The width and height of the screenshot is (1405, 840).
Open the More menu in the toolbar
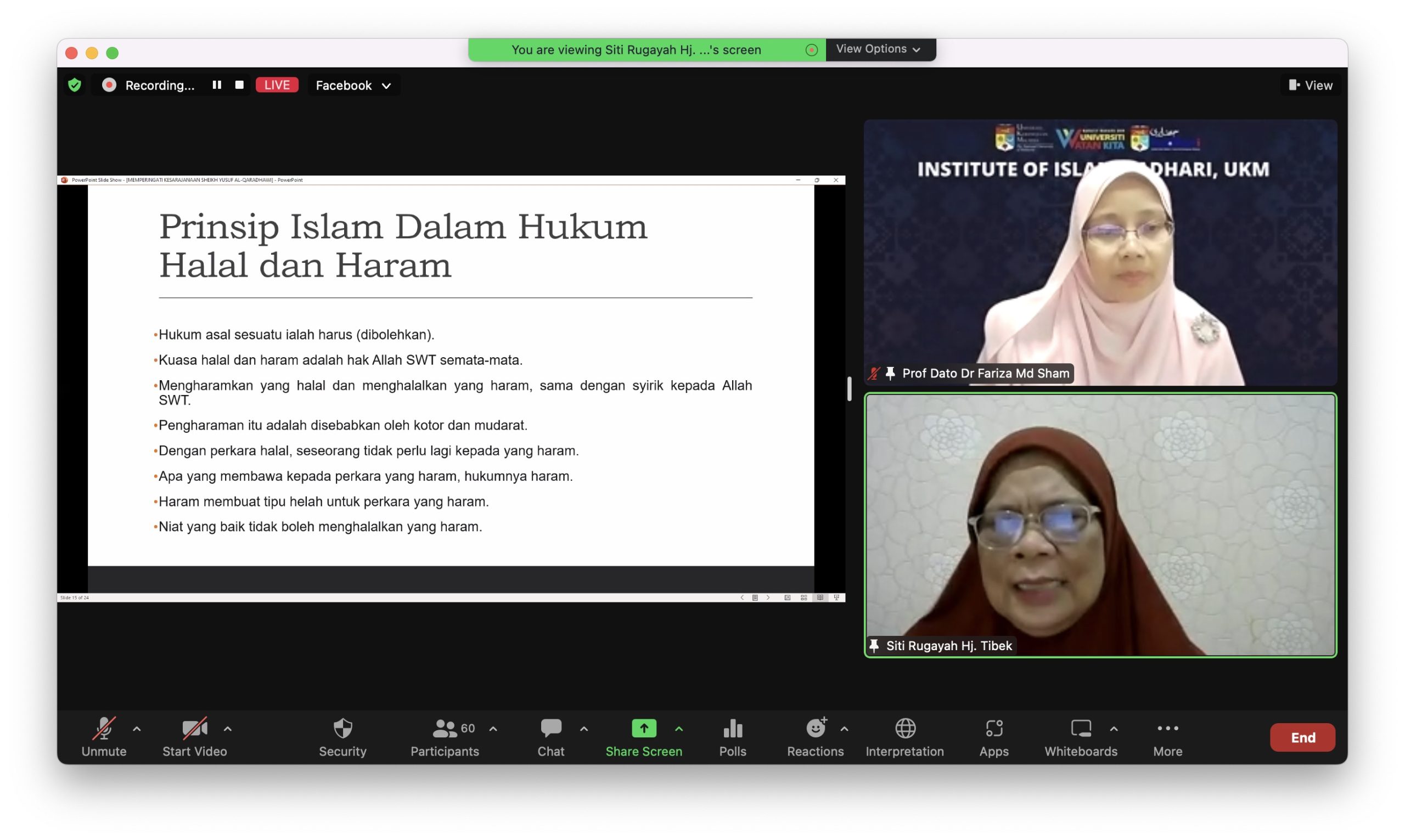pos(1167,729)
